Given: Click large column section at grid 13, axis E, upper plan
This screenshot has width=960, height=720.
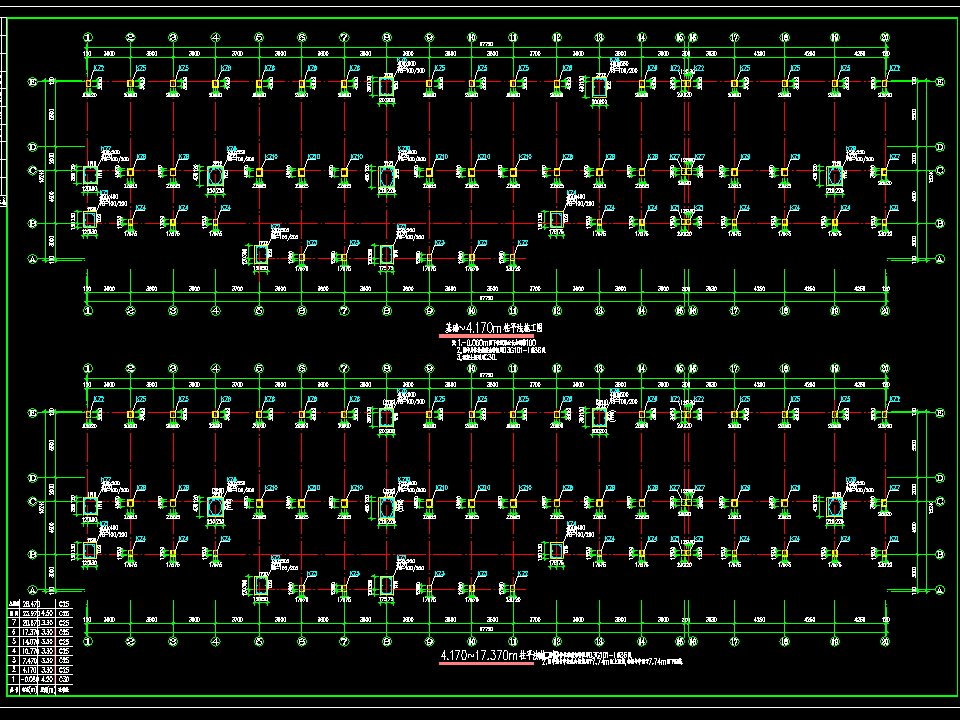Looking at the screenshot, I should [x=599, y=88].
